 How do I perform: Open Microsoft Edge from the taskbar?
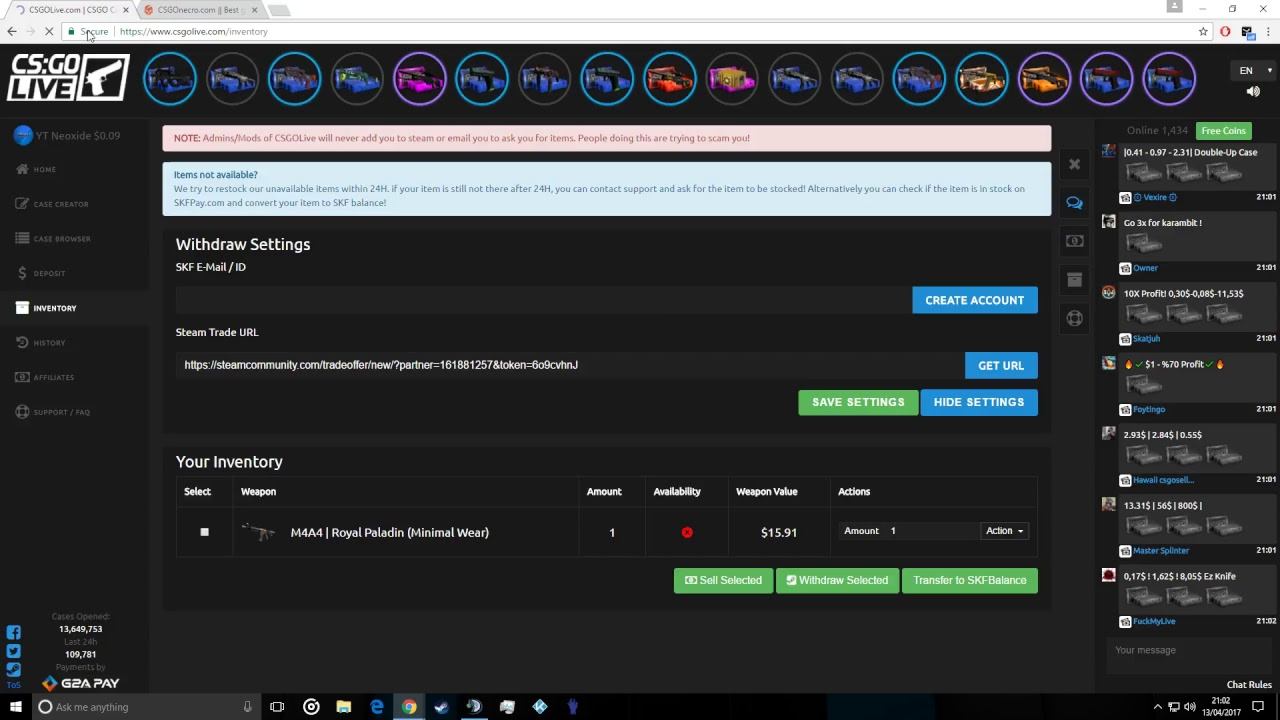tap(377, 707)
